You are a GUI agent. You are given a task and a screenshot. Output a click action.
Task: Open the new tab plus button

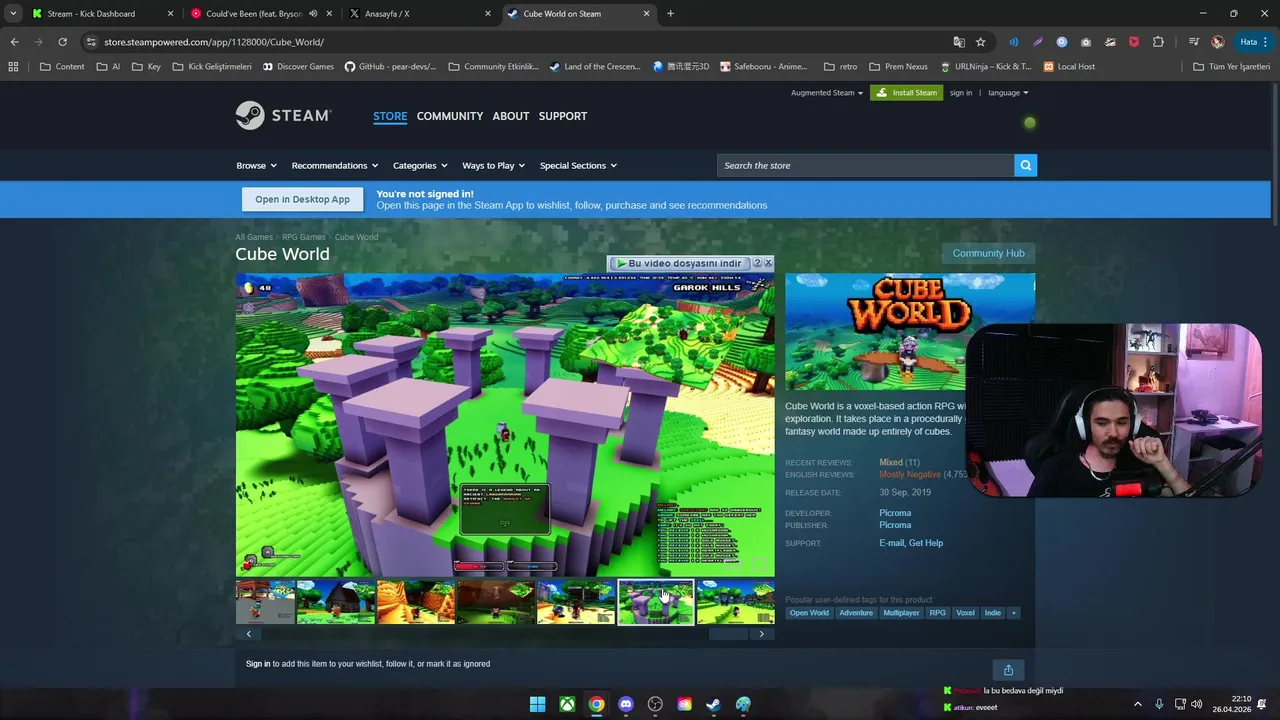(x=670, y=14)
